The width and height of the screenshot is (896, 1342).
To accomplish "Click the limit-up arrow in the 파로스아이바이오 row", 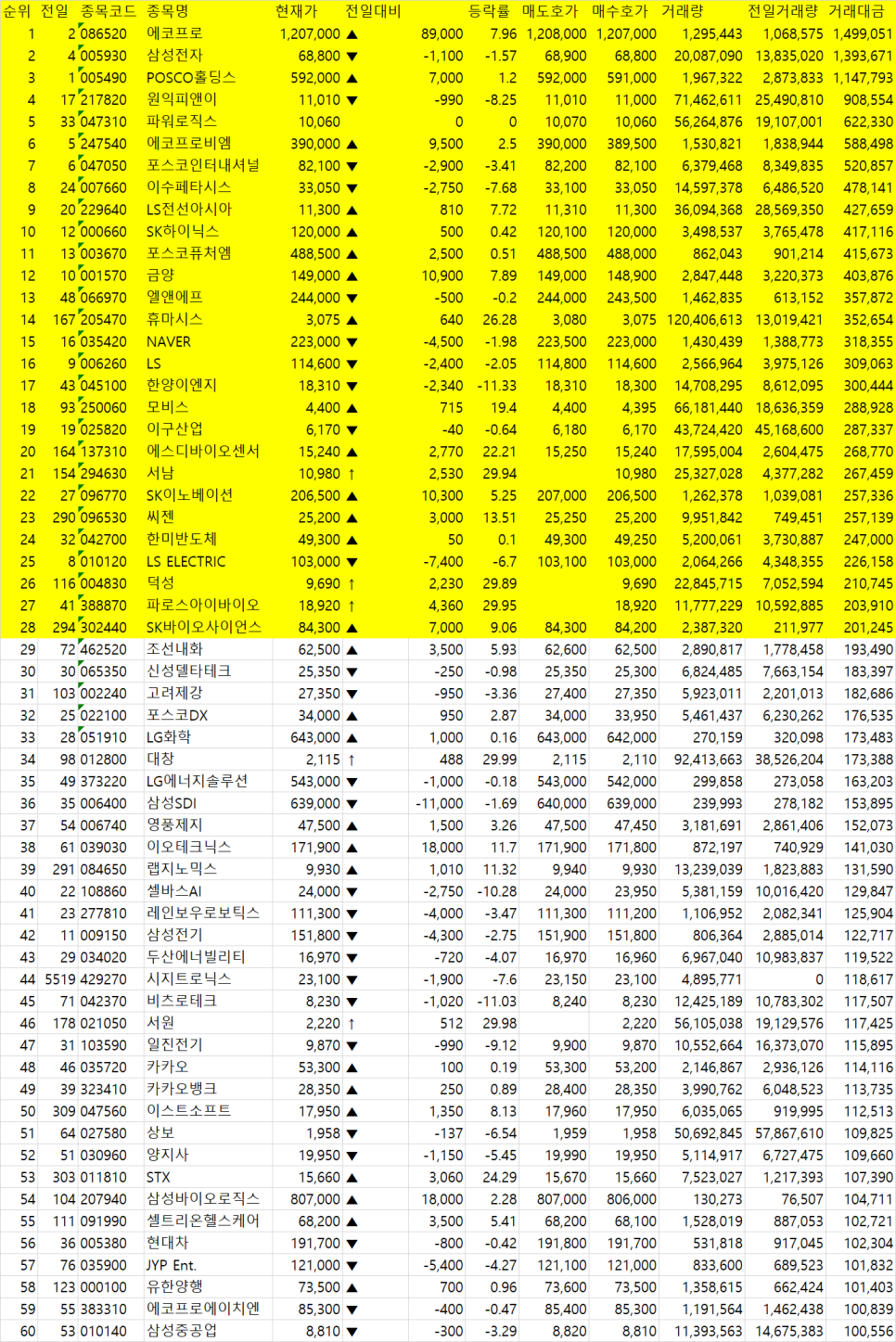I will point(352,606).
